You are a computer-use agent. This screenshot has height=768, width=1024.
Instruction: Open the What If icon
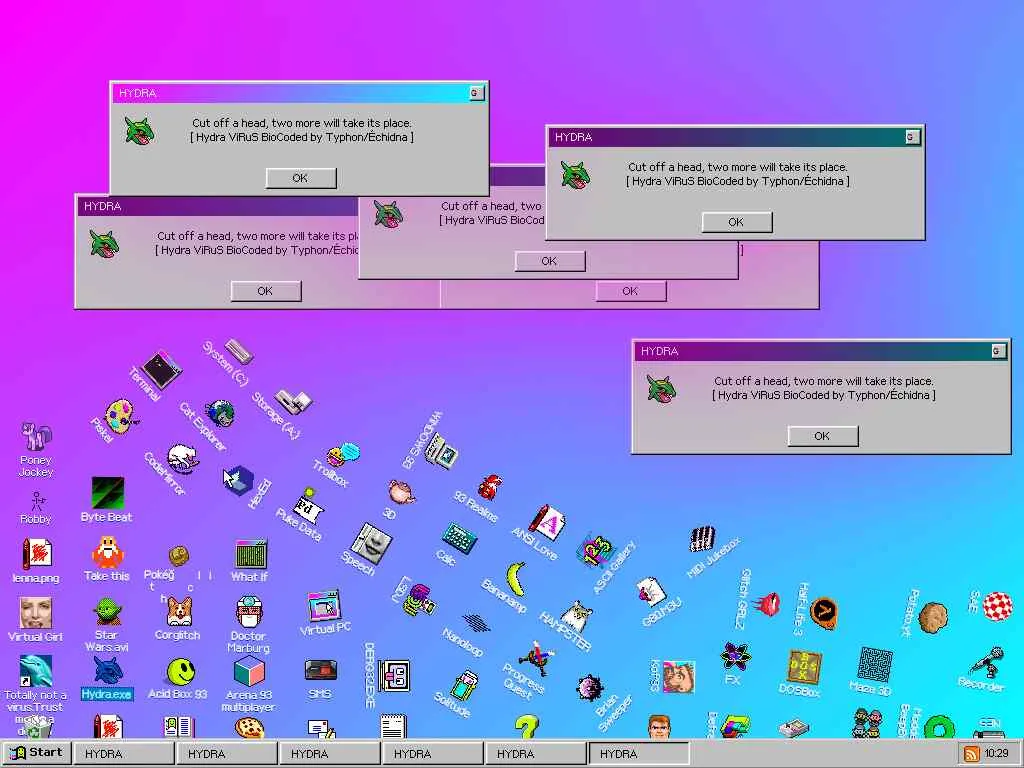251,554
